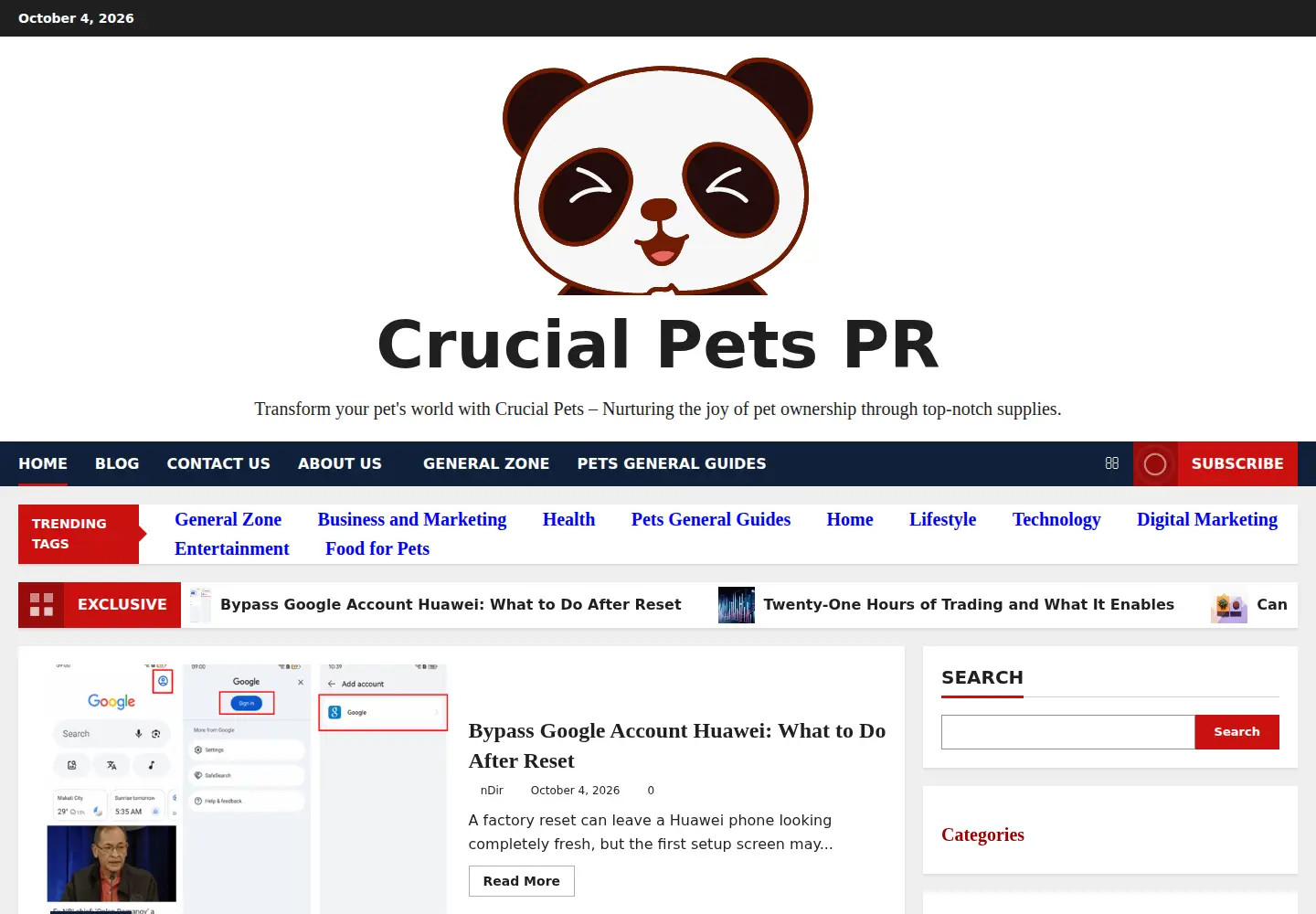Go to HOME in the navigation bar
Screen dimensions: 1316x914
43,463
